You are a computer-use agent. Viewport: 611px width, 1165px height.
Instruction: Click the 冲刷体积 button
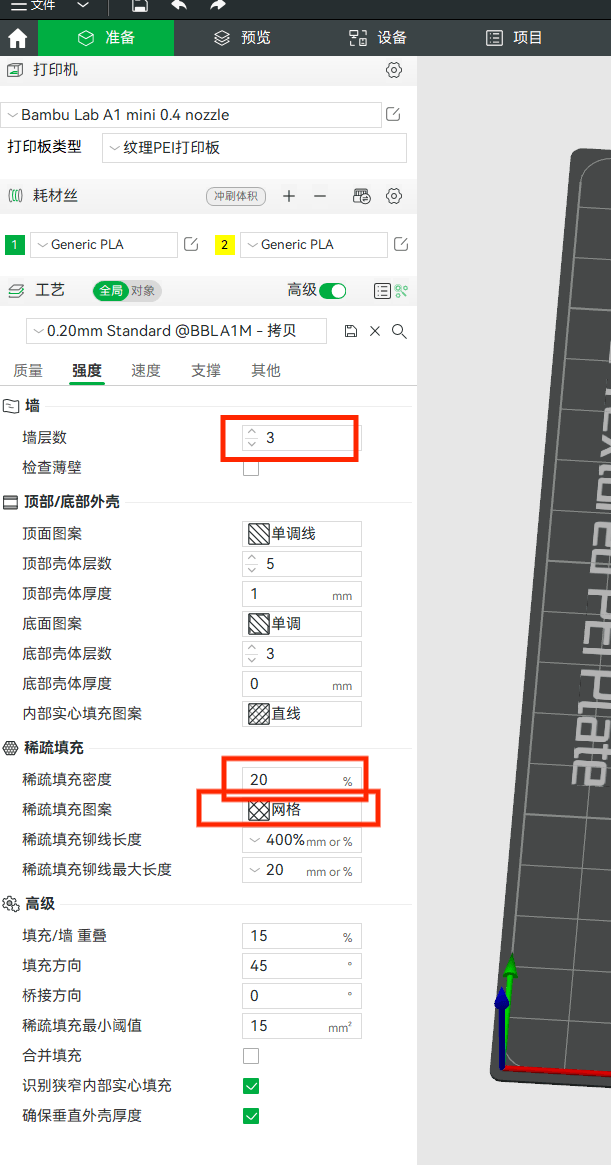tap(236, 196)
